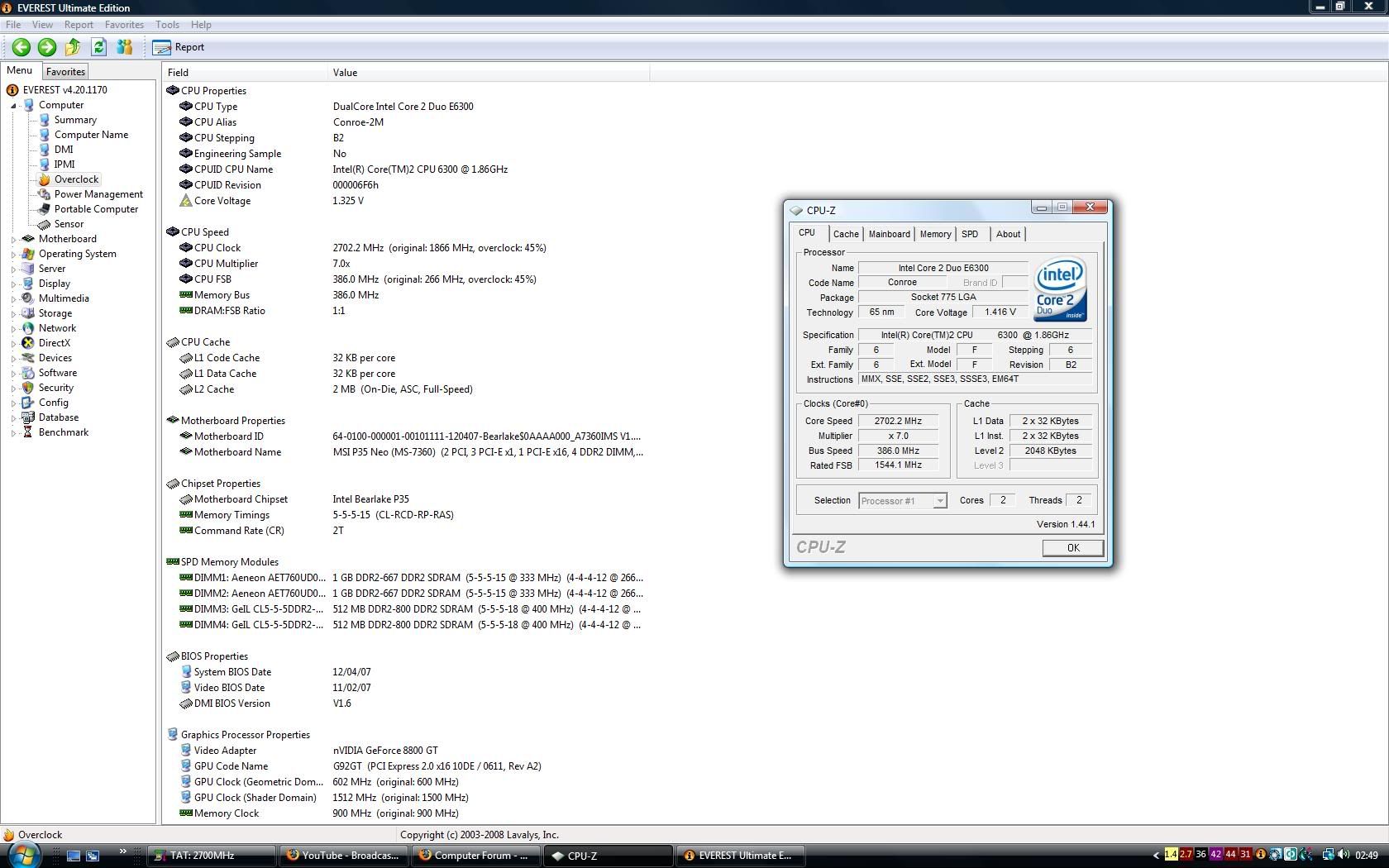Click the Up level arrow toolbar icon
The width and height of the screenshot is (1389, 868).
point(73,47)
